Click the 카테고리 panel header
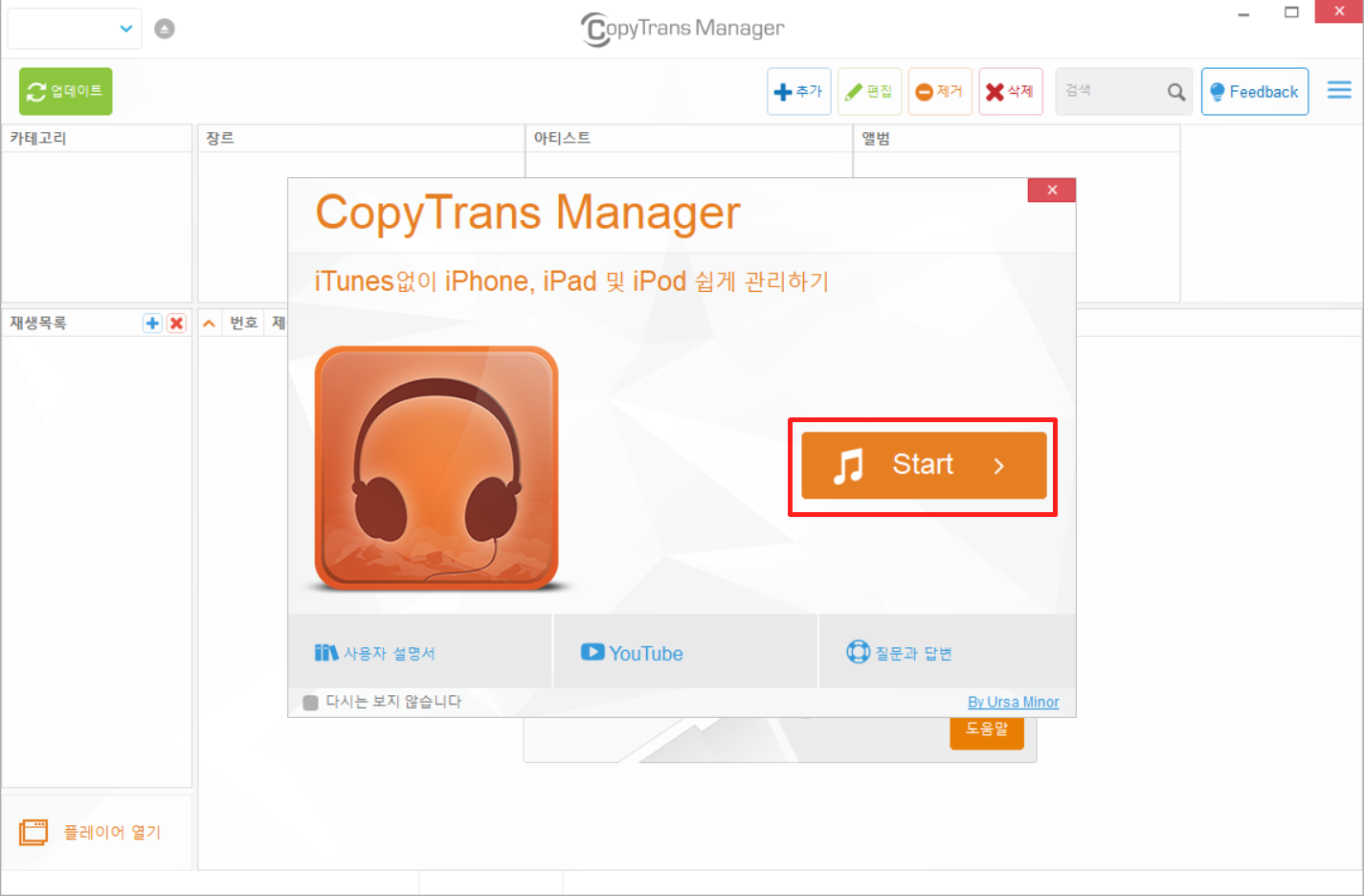Viewport: 1364px width, 896px height. click(x=97, y=138)
